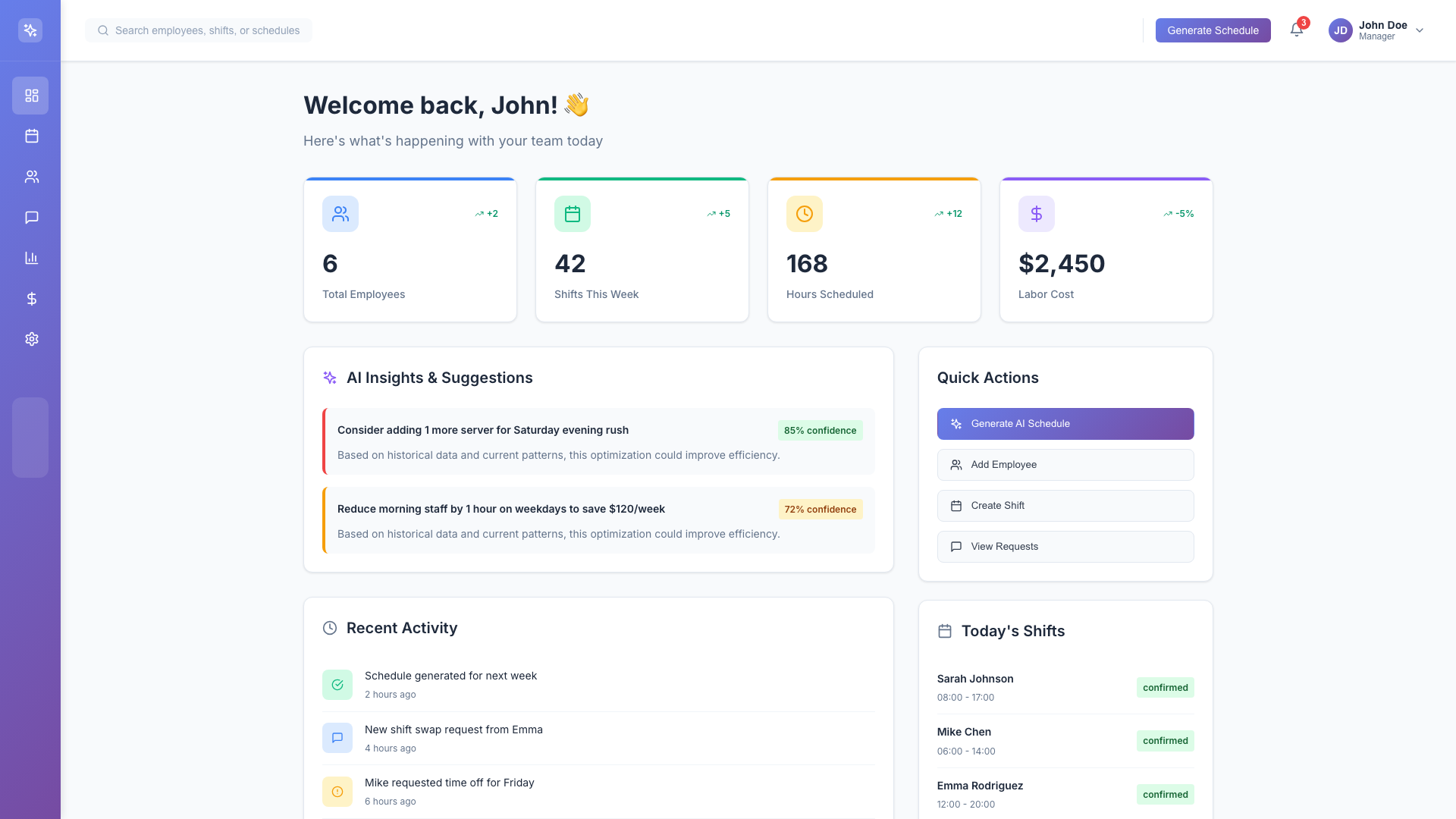Click the Generate AI Schedule quick action
Screen dimensions: 1456x819
coord(1065,423)
